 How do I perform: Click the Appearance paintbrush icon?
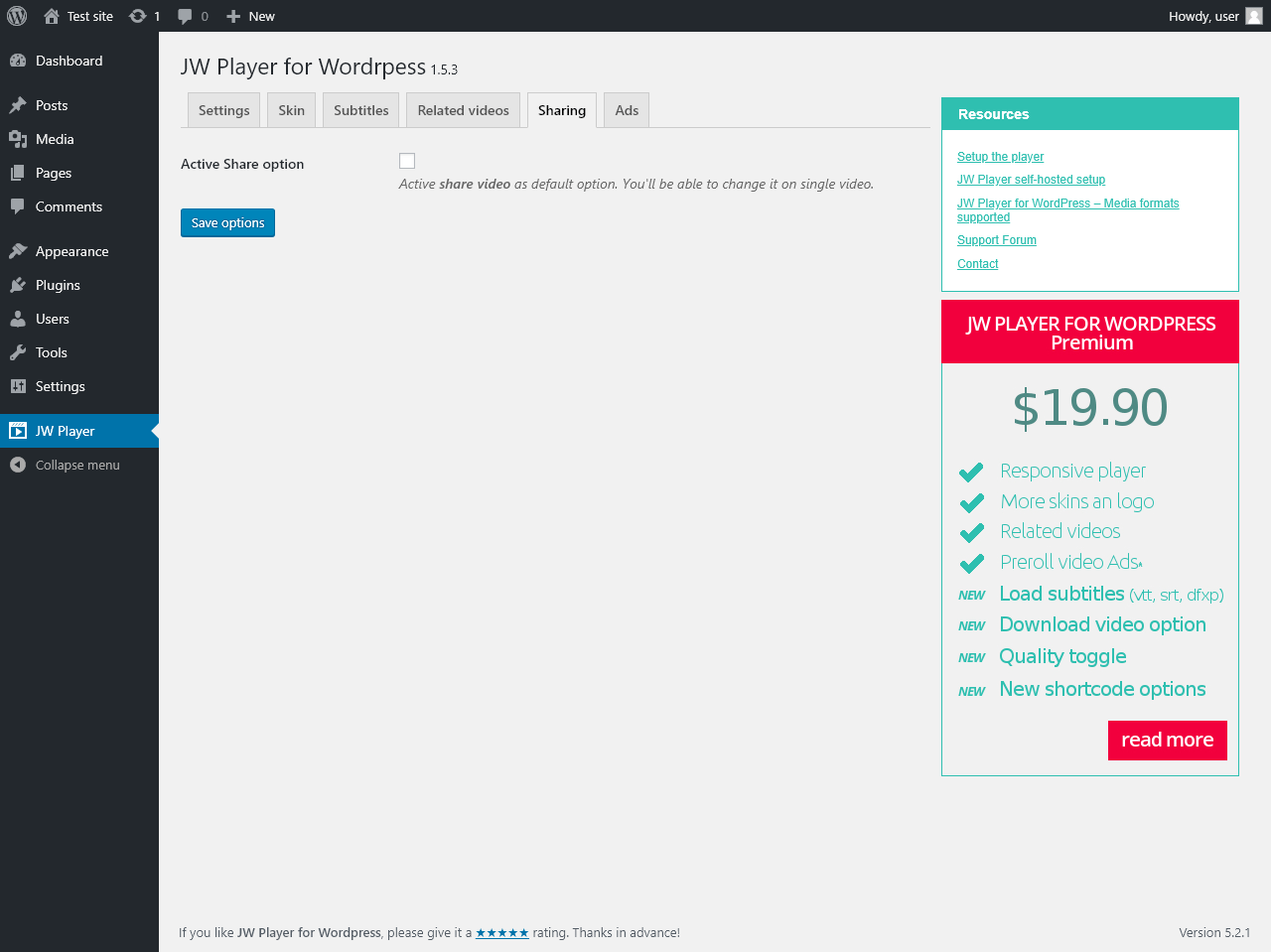tap(18, 251)
